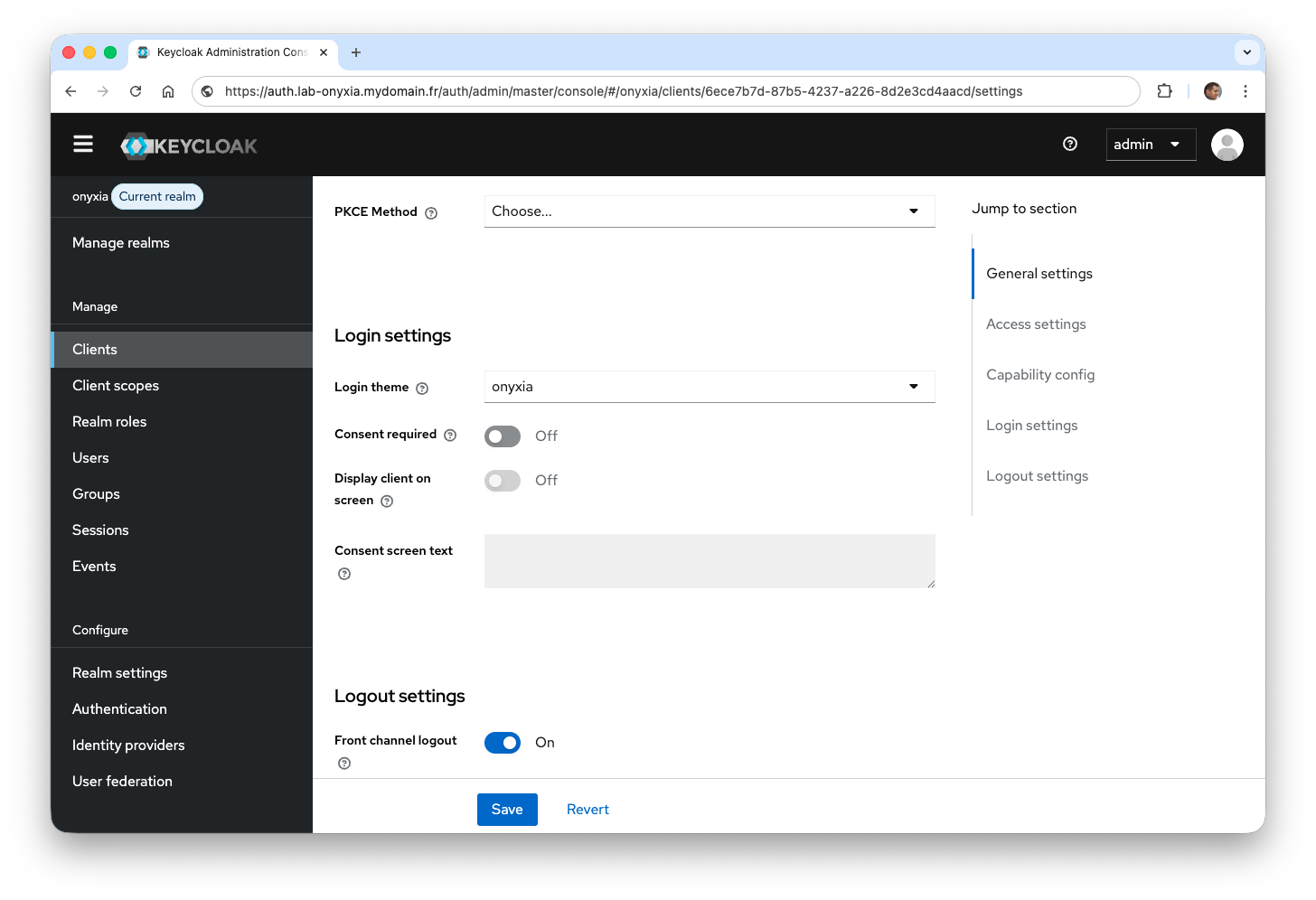The image size is (1316, 900).
Task: Click the help icon for Consent required
Action: [450, 435]
